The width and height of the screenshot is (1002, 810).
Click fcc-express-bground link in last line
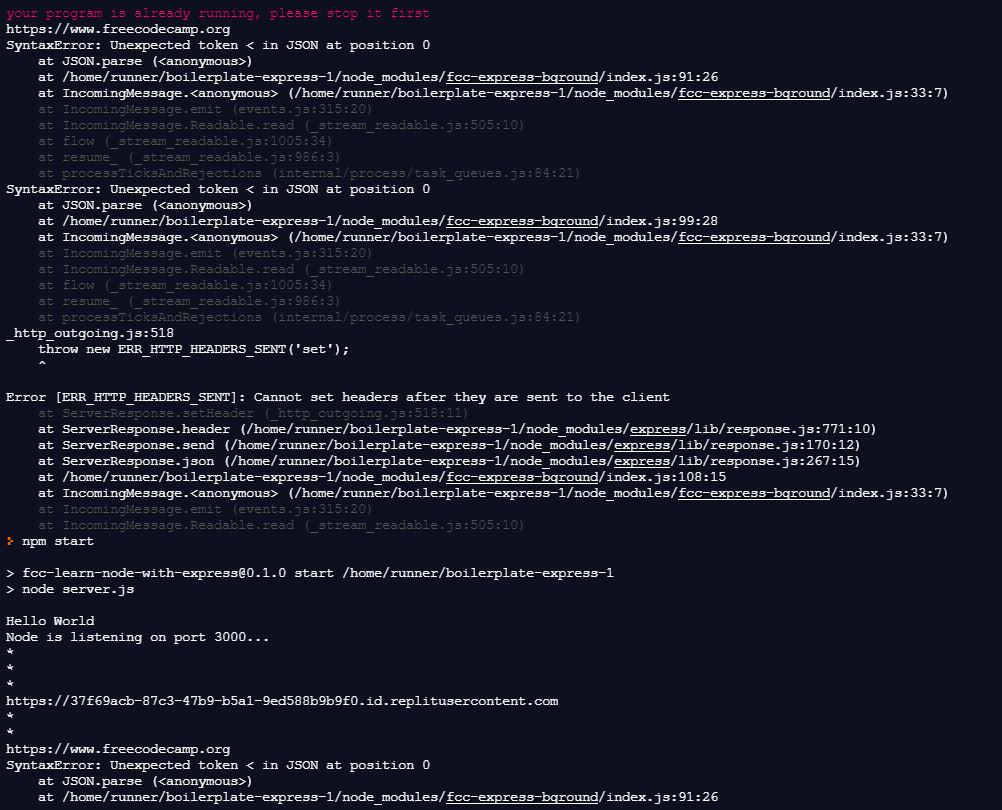click(522, 797)
